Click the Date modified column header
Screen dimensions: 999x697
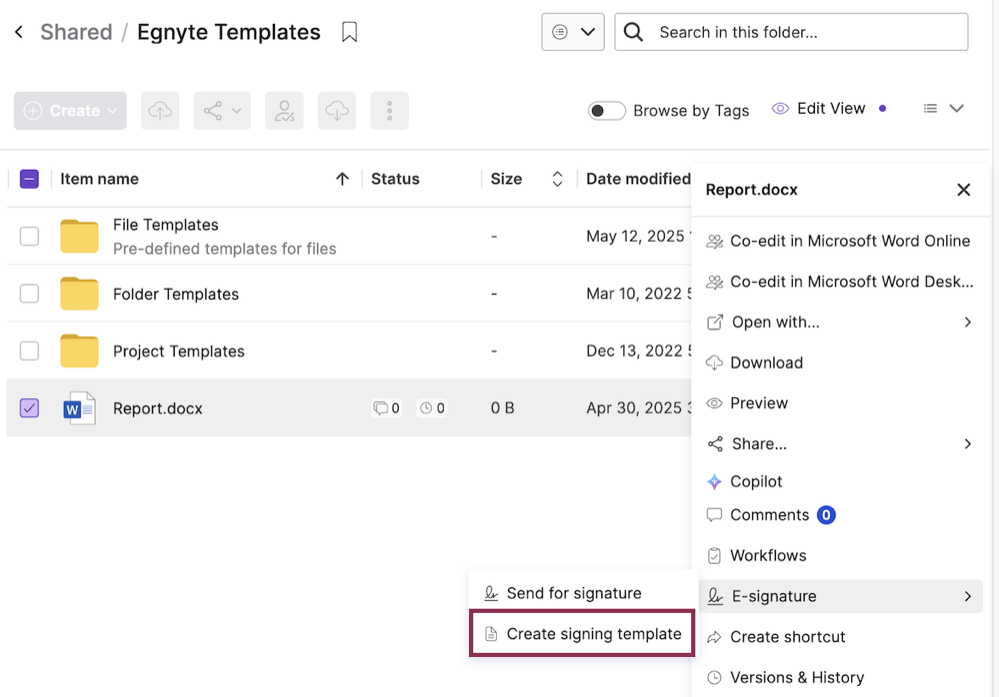(638, 179)
